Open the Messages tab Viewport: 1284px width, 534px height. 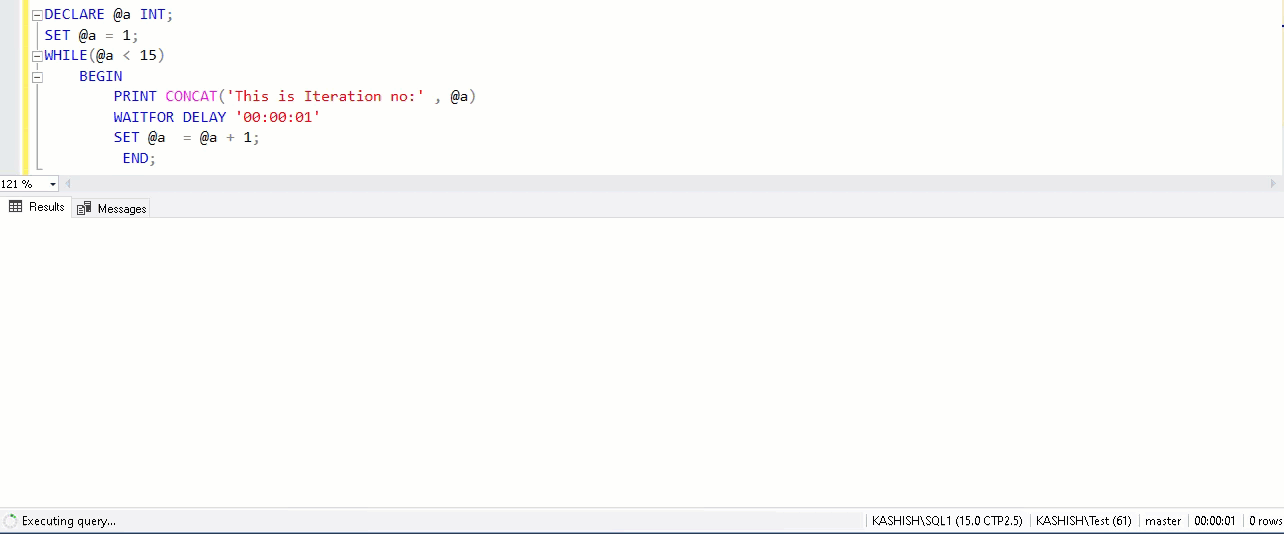tap(111, 208)
